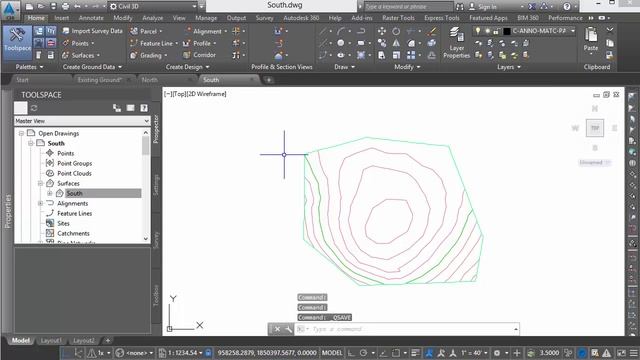Open the Prospector tab of Toolspace
The image size is (640, 360).
(x=156, y=129)
